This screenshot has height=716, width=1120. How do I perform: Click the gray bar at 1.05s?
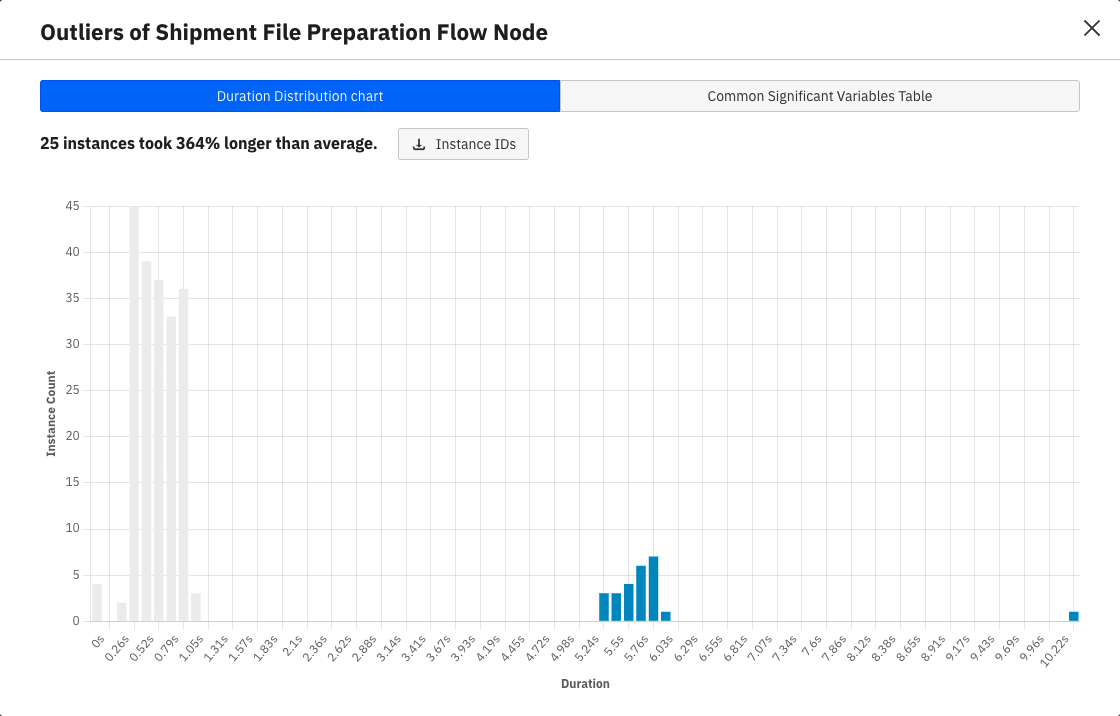tap(196, 608)
